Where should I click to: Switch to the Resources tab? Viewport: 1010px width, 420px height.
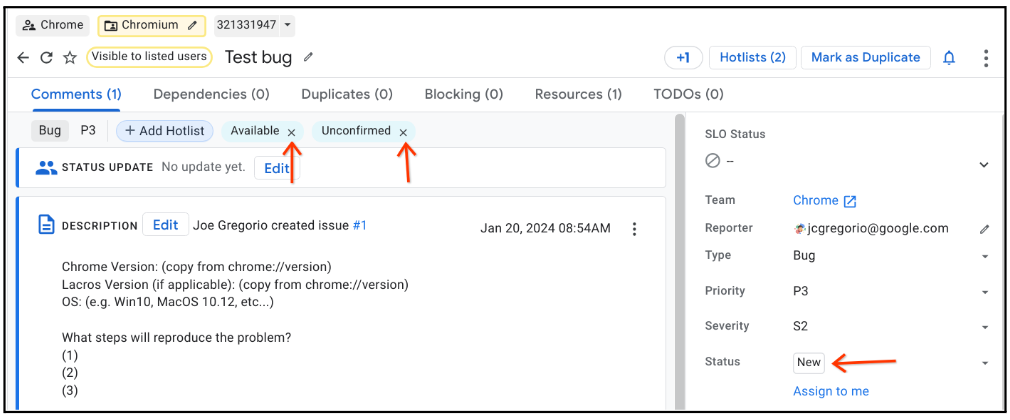(578, 94)
